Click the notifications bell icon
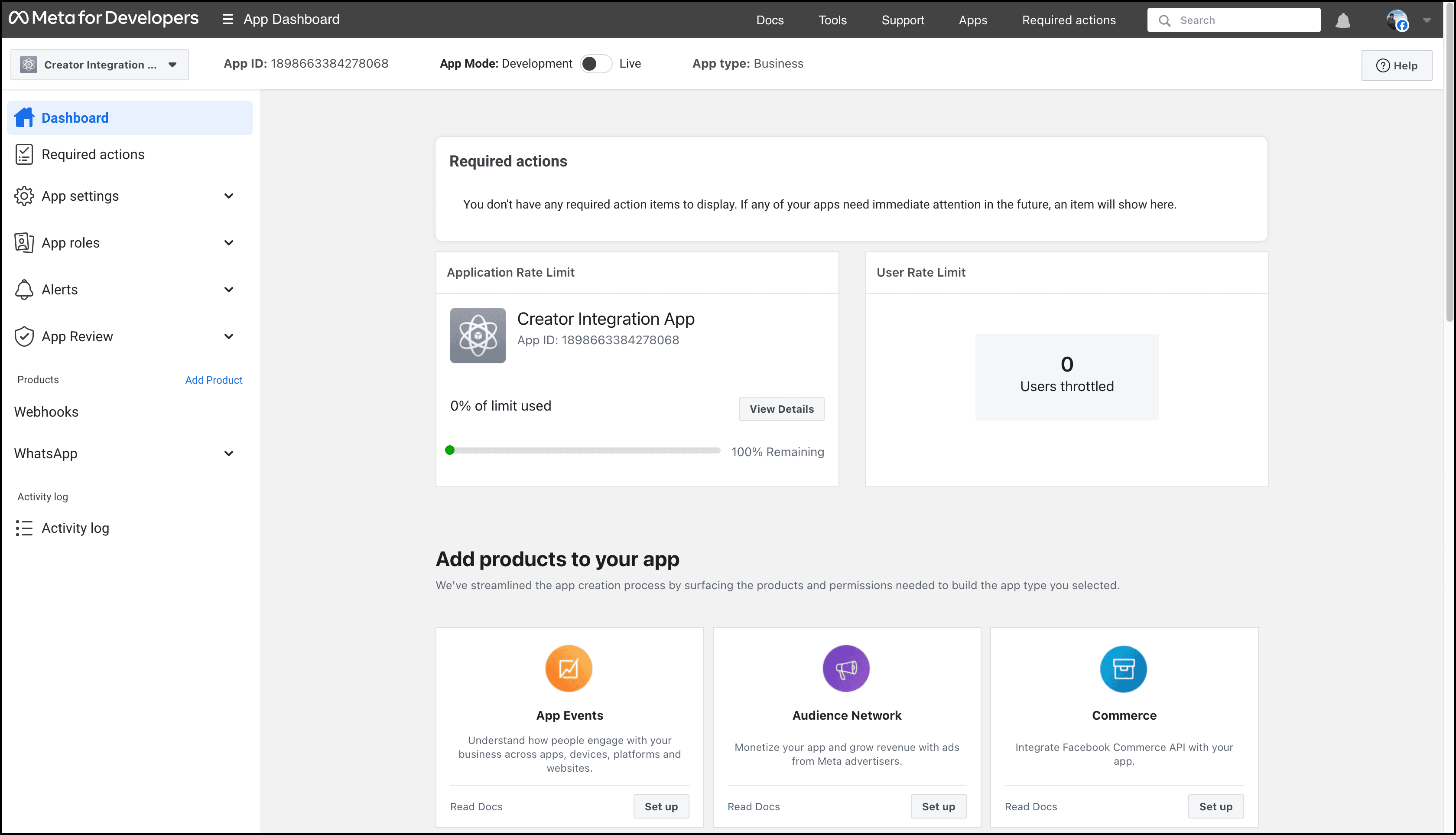 coord(1342,21)
